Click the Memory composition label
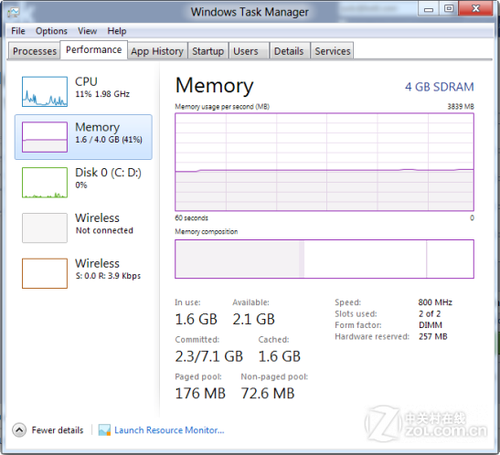 point(206,231)
